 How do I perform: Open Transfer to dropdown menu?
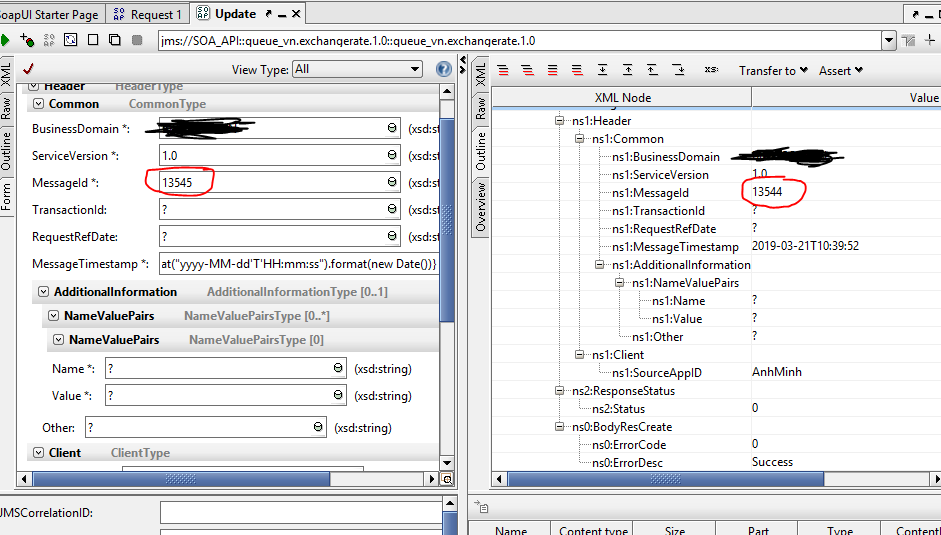tap(773, 70)
